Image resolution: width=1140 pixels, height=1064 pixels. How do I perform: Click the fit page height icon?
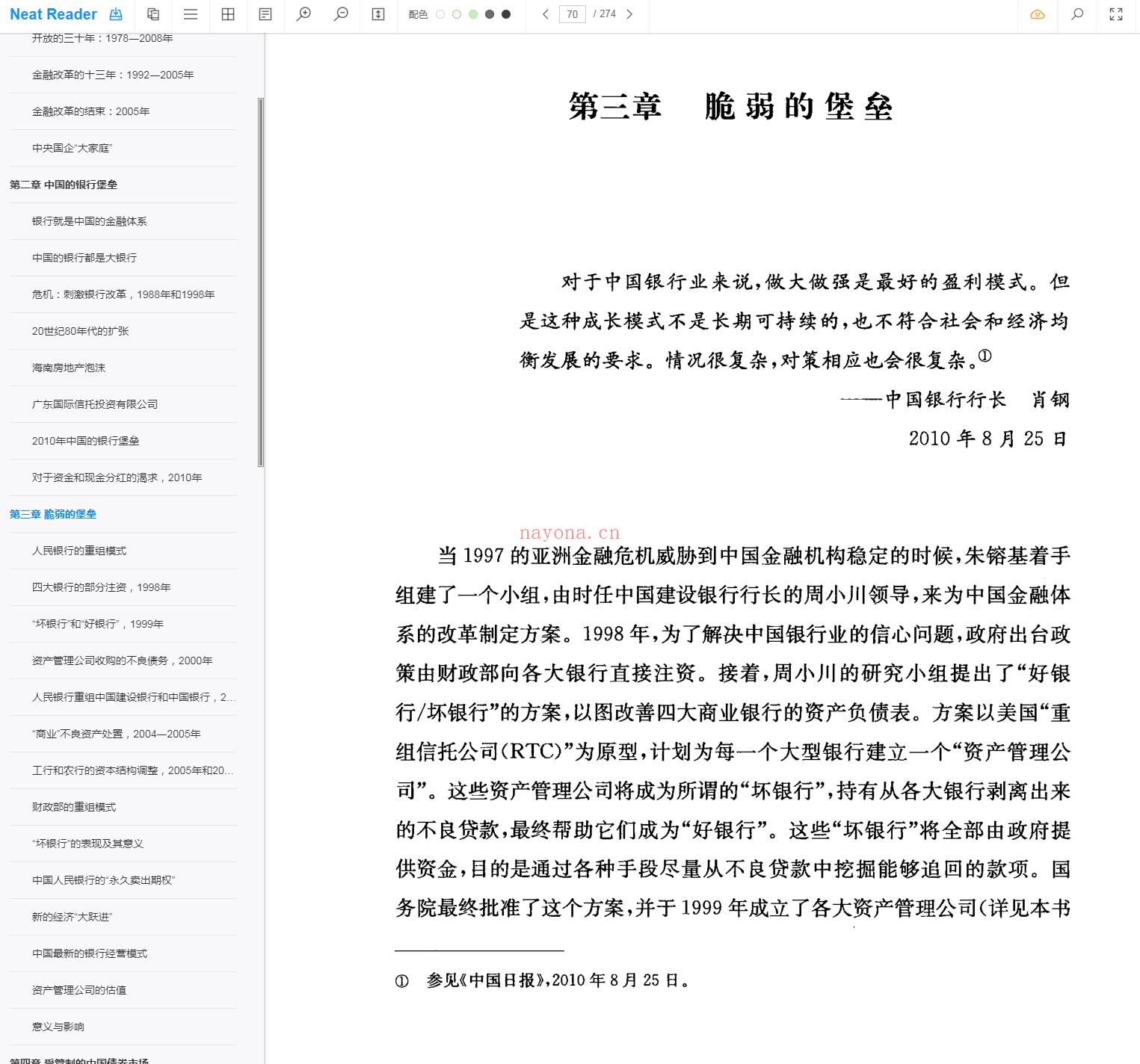point(378,14)
